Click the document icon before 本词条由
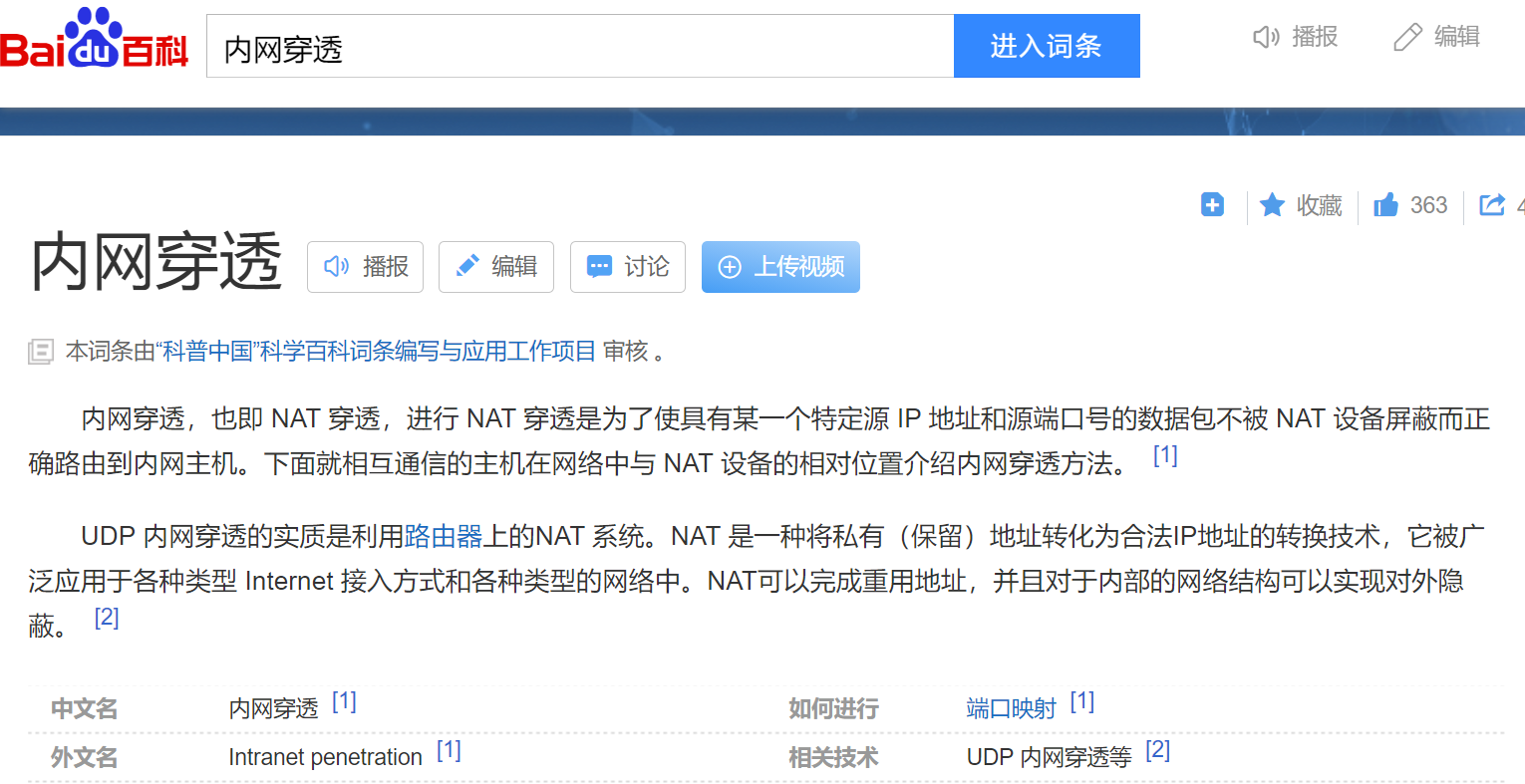The width and height of the screenshot is (1525, 784). (40, 351)
